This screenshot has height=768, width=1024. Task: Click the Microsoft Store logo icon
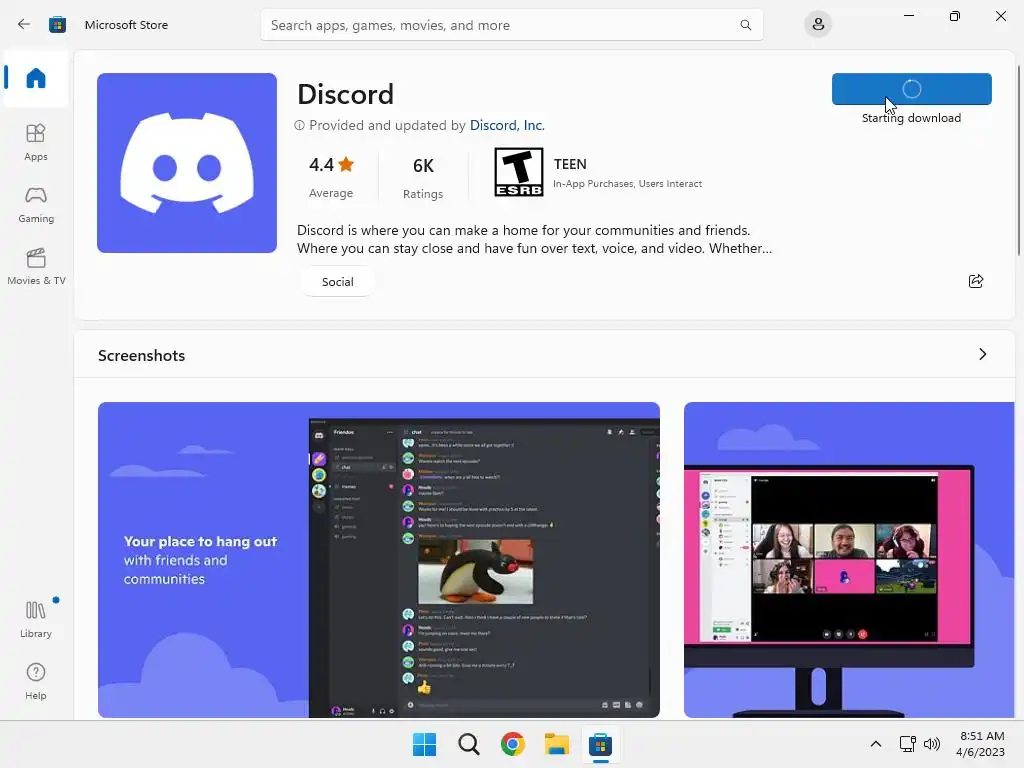(57, 25)
